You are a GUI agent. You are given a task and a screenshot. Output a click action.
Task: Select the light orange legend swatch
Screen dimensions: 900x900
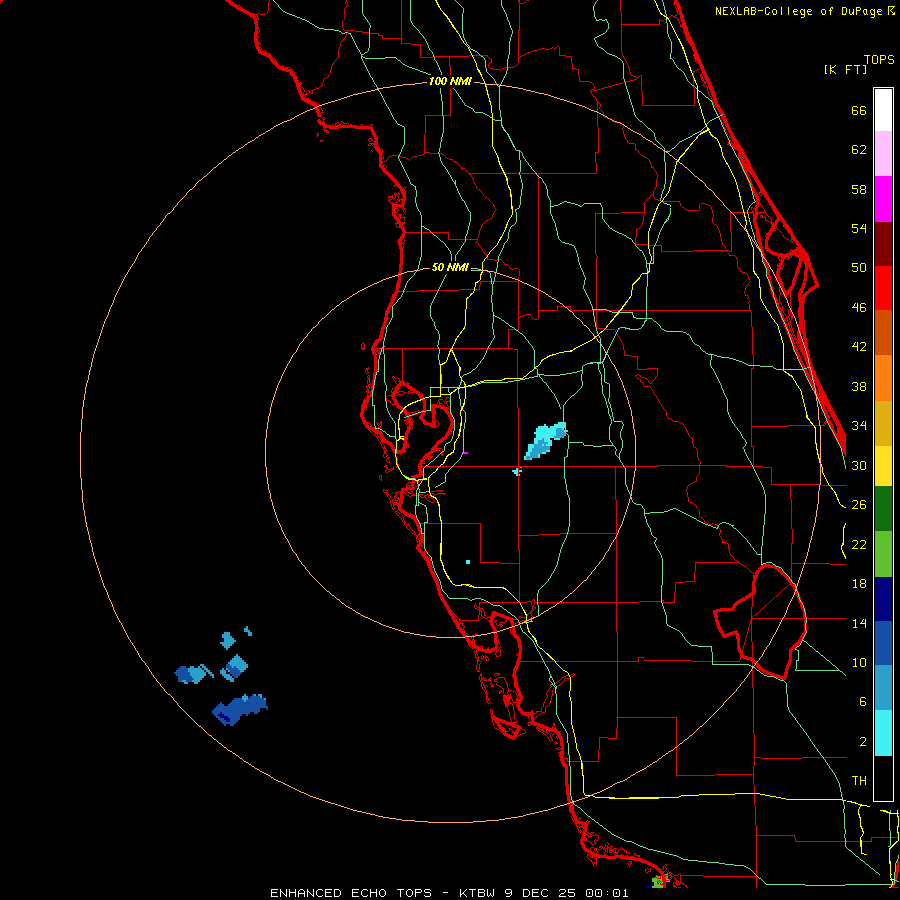pos(883,378)
